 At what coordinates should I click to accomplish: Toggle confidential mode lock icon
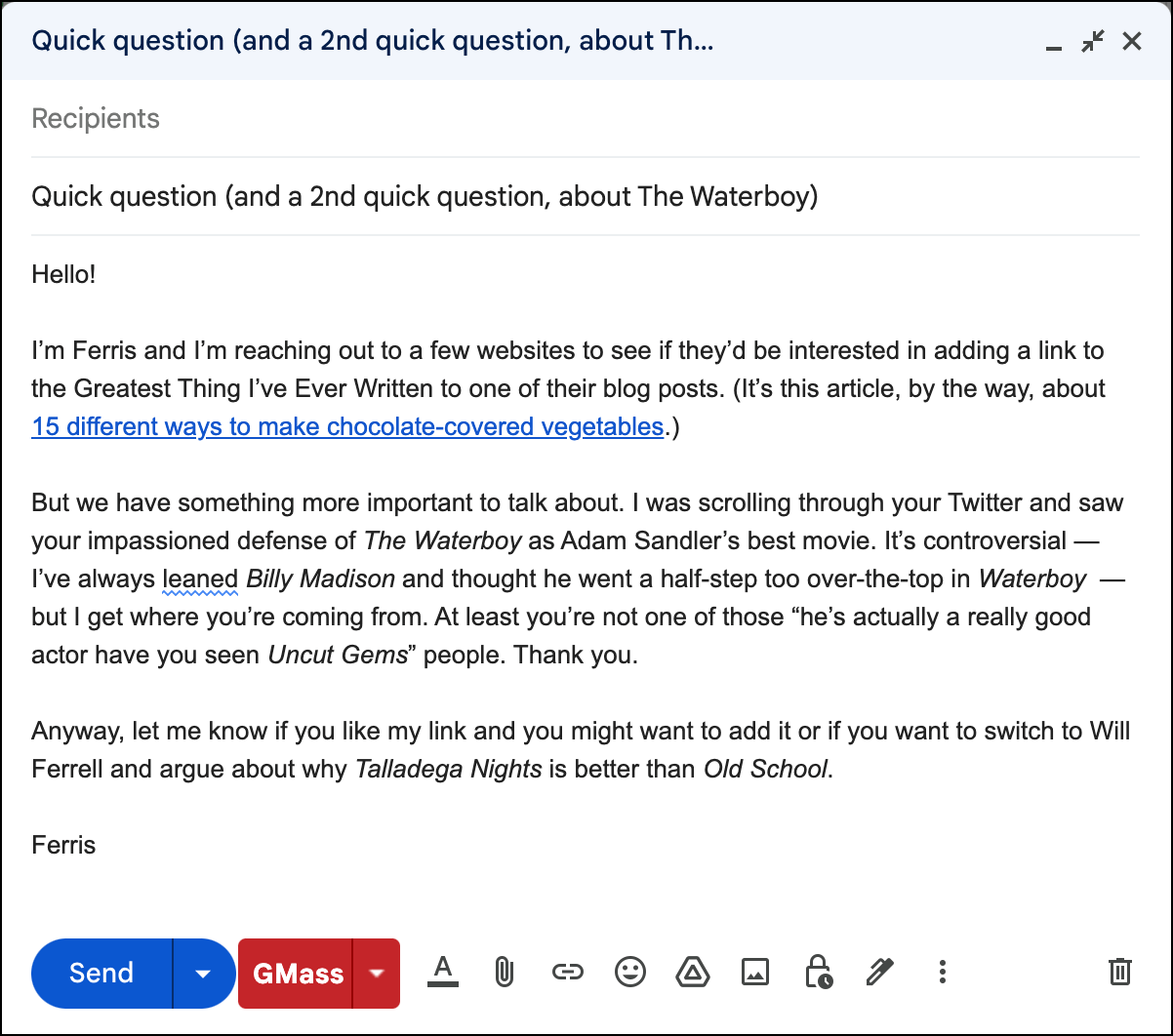(x=817, y=972)
